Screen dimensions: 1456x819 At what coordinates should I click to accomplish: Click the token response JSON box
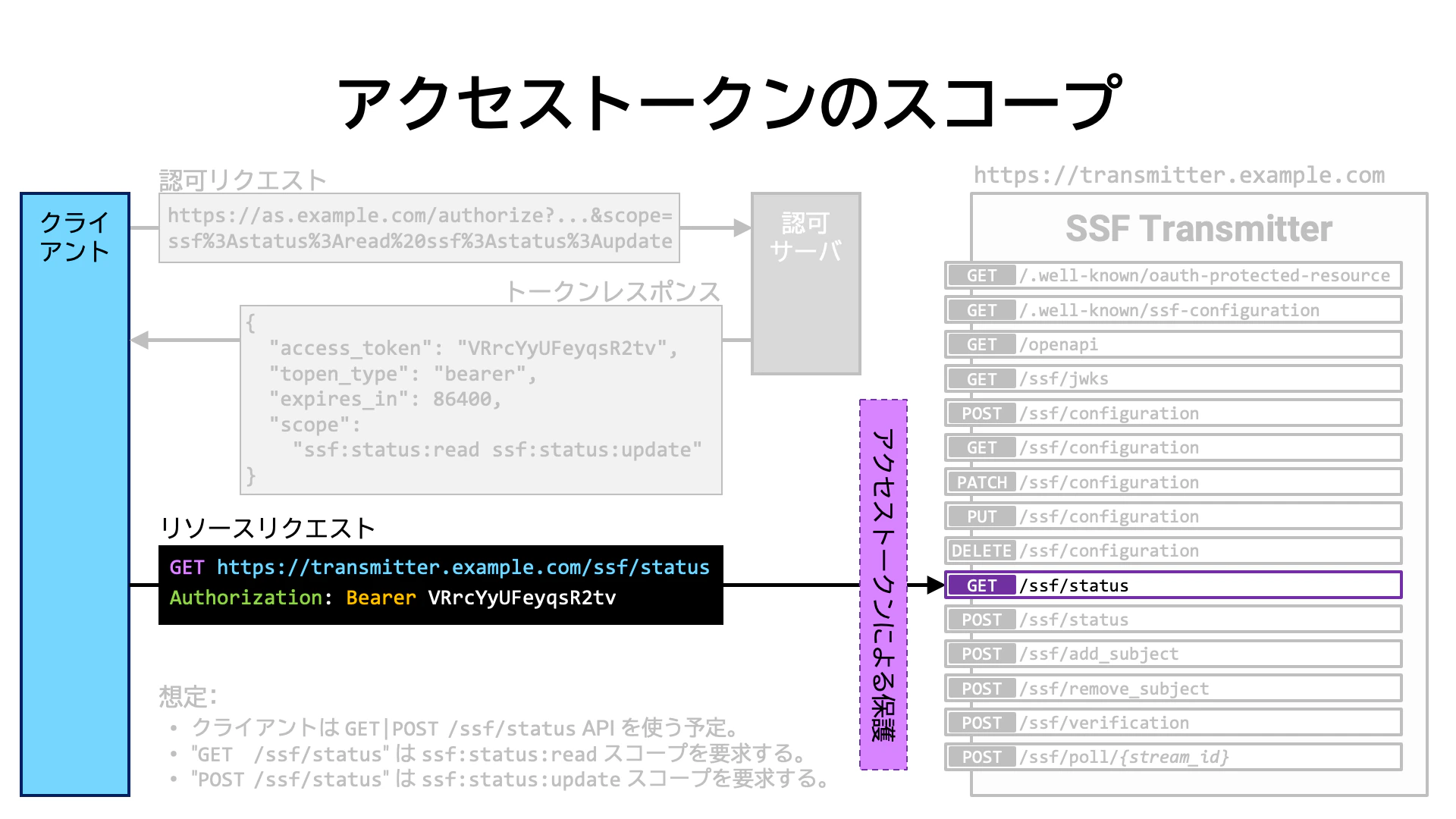tap(481, 400)
